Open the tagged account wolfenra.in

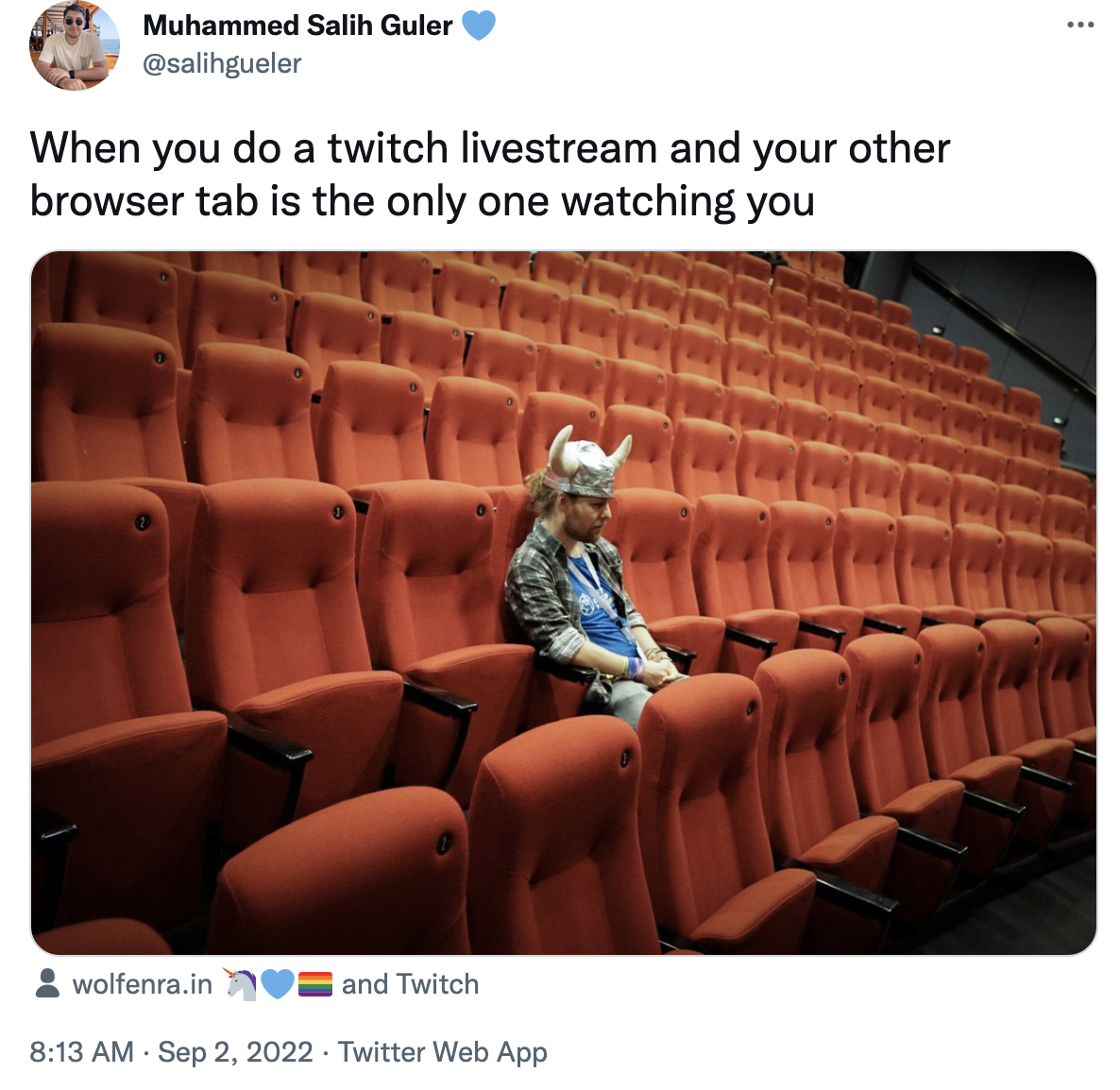[x=143, y=984]
